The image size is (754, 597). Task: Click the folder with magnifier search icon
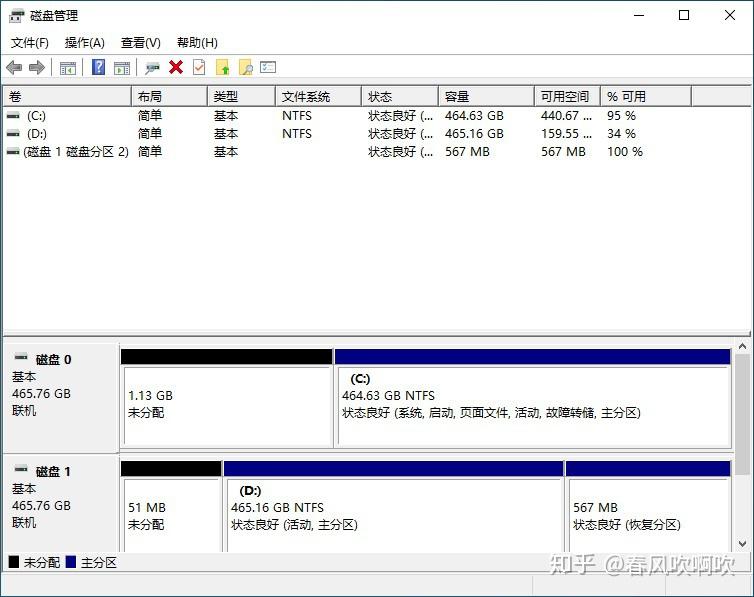pos(246,67)
